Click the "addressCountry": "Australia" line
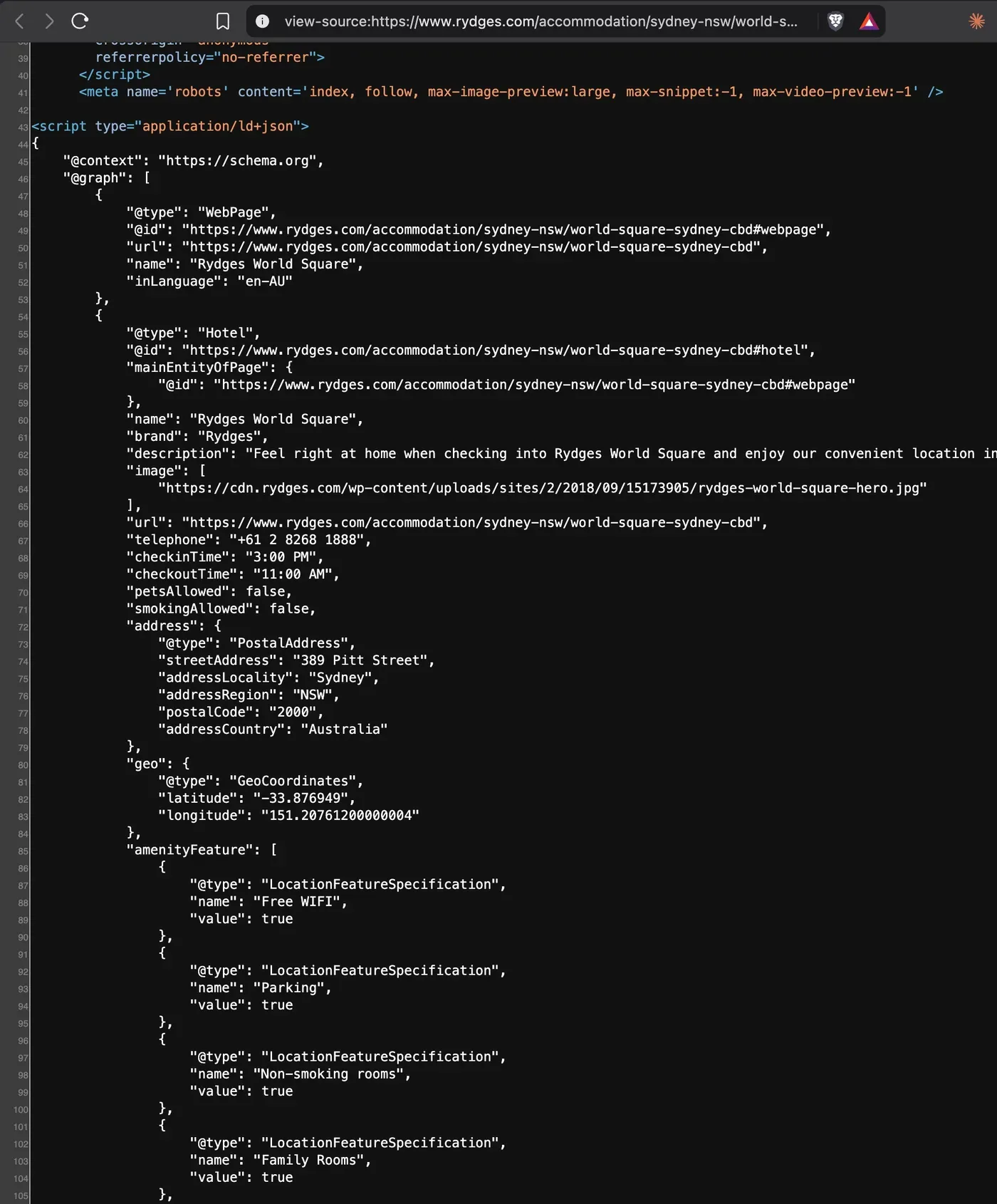 click(x=273, y=730)
